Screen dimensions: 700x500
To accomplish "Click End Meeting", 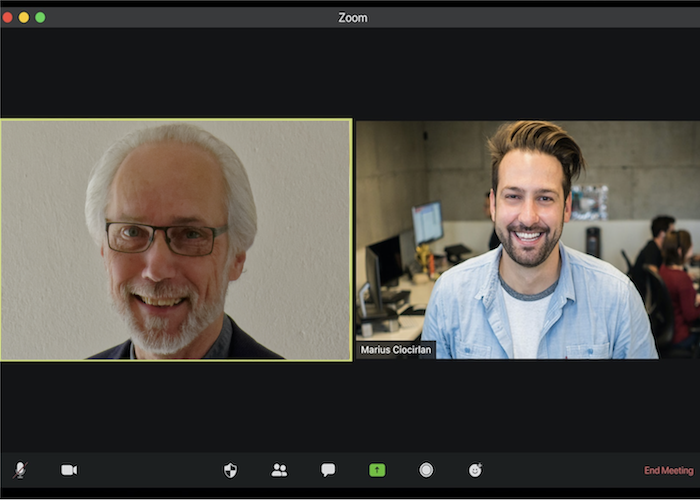I will click(669, 470).
